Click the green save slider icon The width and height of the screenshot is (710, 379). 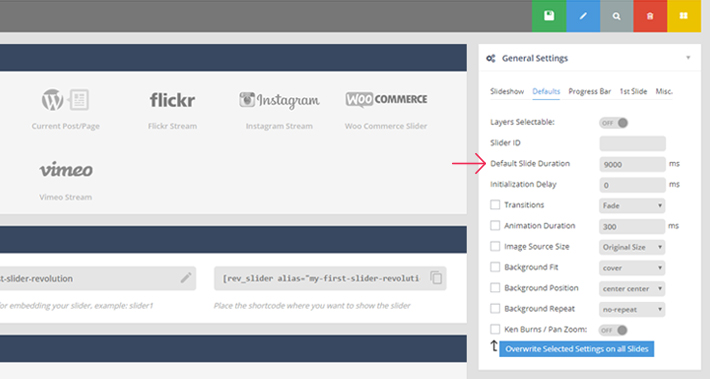pos(549,16)
